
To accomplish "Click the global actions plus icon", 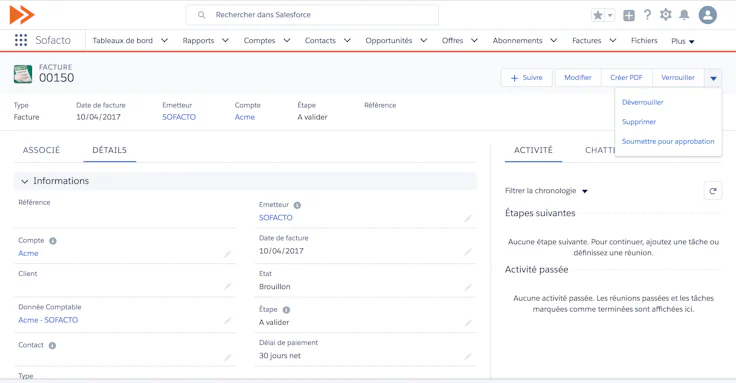I will 629,15.
